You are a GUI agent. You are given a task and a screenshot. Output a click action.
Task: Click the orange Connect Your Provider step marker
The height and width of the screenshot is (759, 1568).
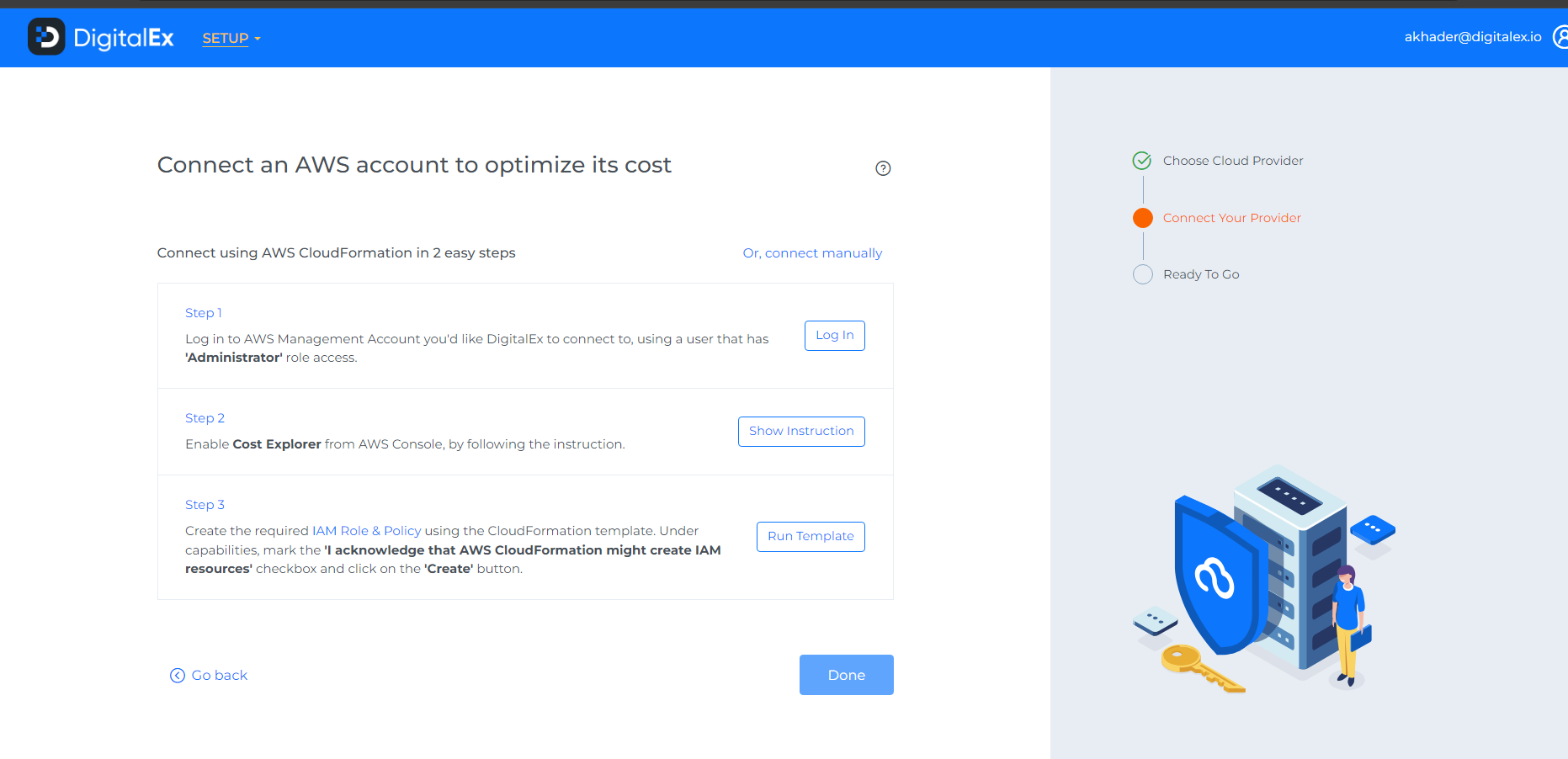click(1143, 218)
